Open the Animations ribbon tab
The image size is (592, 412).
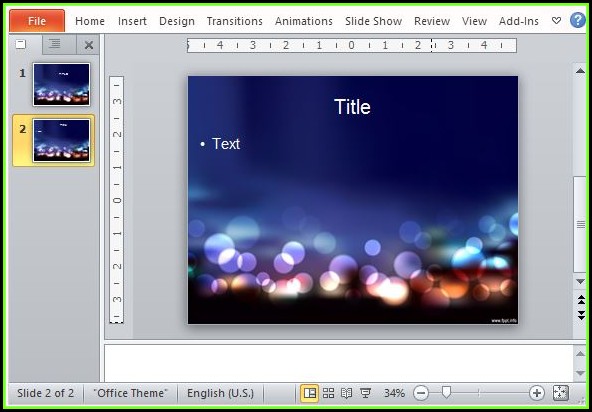[x=304, y=21]
